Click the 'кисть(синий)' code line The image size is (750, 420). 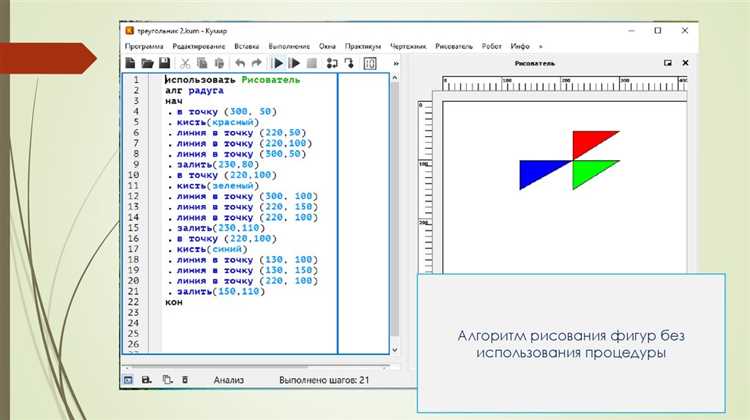pyautogui.click(x=212, y=249)
